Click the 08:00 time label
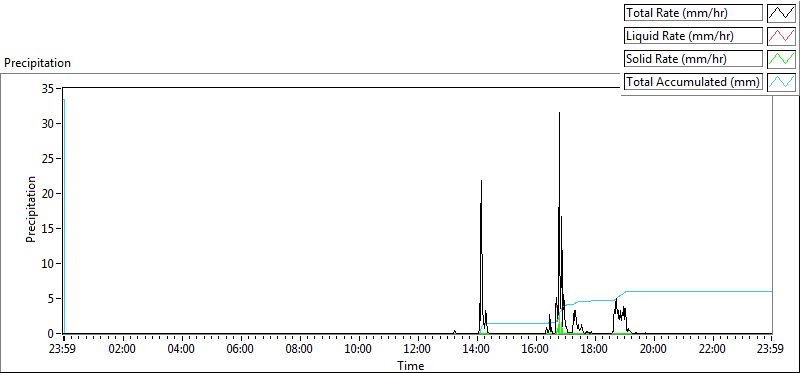800x373 pixels. pyautogui.click(x=299, y=350)
